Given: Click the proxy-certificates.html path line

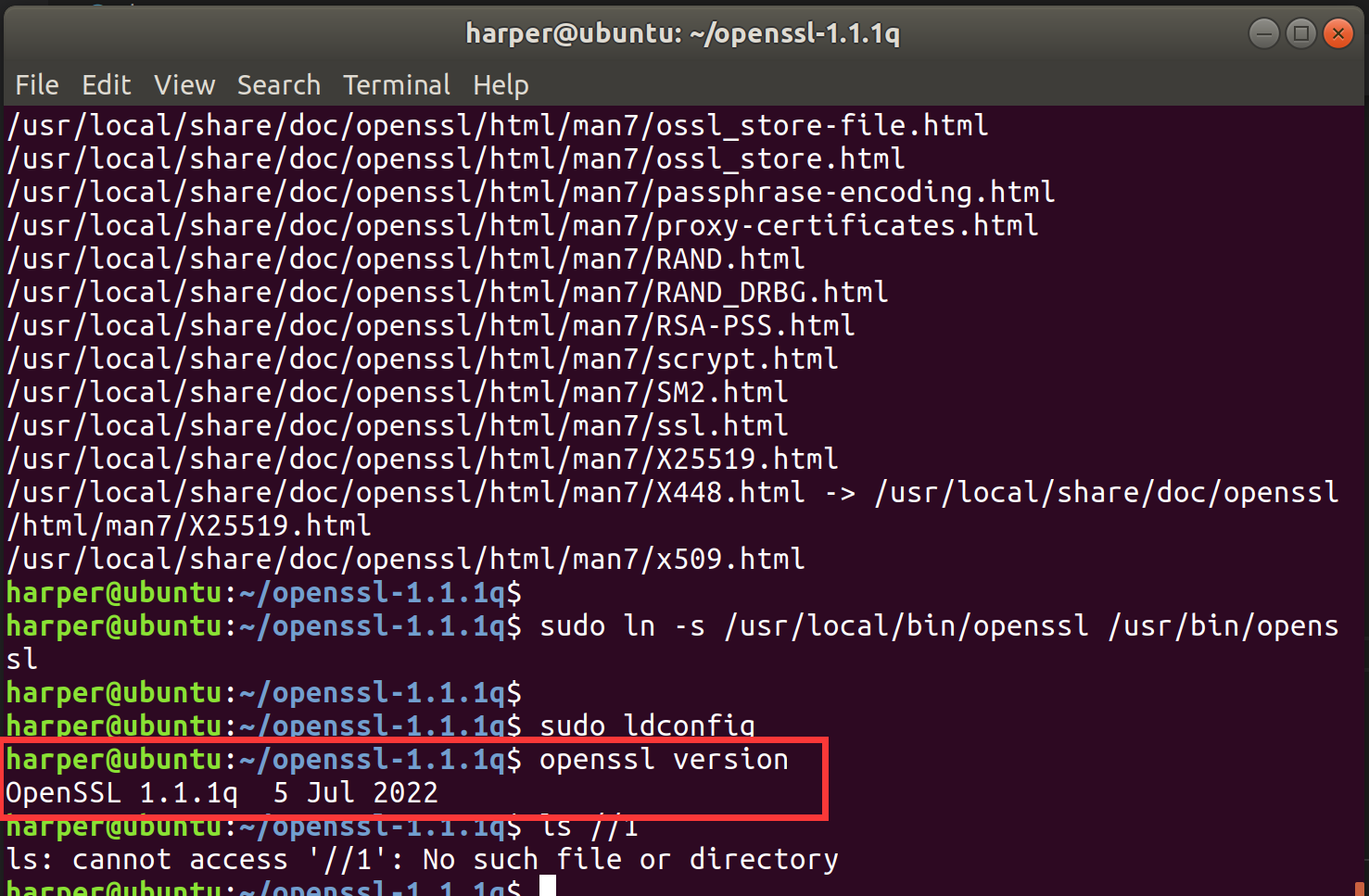Looking at the screenshot, I should [522, 226].
